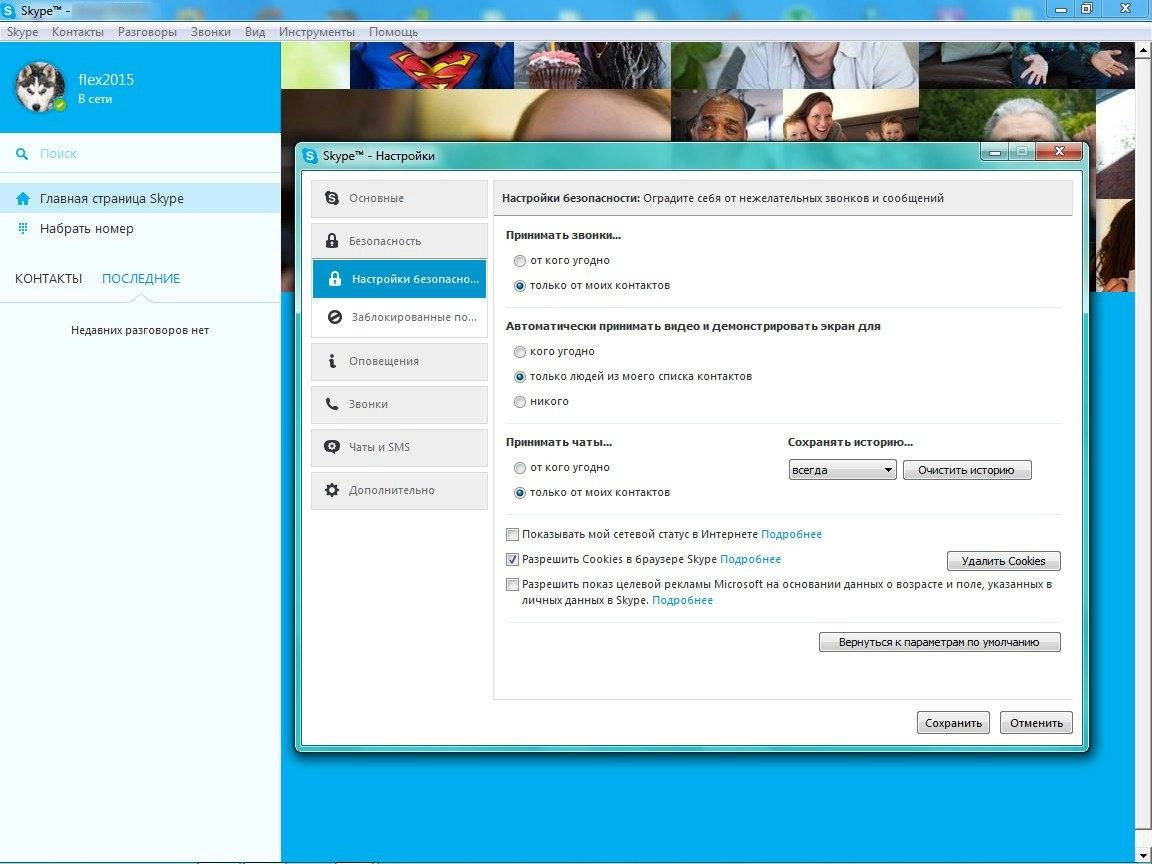Select никого for automatic video
The width and height of the screenshot is (1152, 864).
(x=520, y=402)
